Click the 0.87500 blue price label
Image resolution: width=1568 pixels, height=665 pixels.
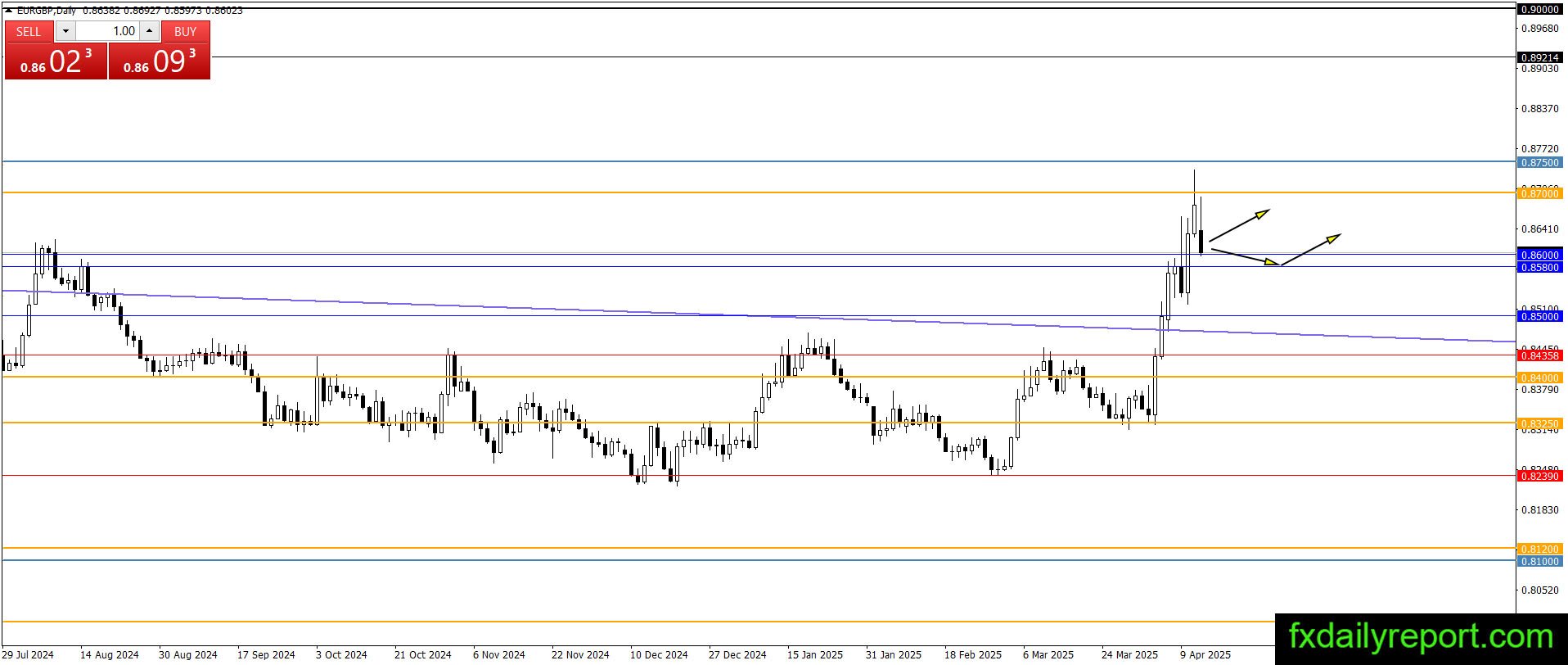(x=1539, y=162)
